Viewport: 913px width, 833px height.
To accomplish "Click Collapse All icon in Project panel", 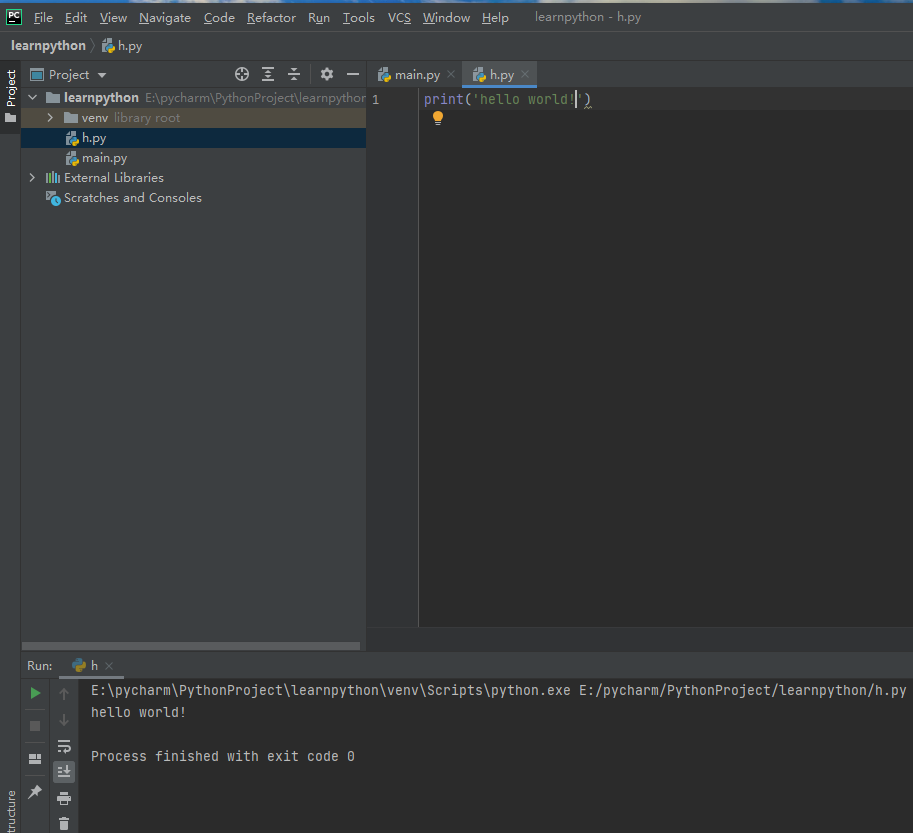I will pos(294,74).
